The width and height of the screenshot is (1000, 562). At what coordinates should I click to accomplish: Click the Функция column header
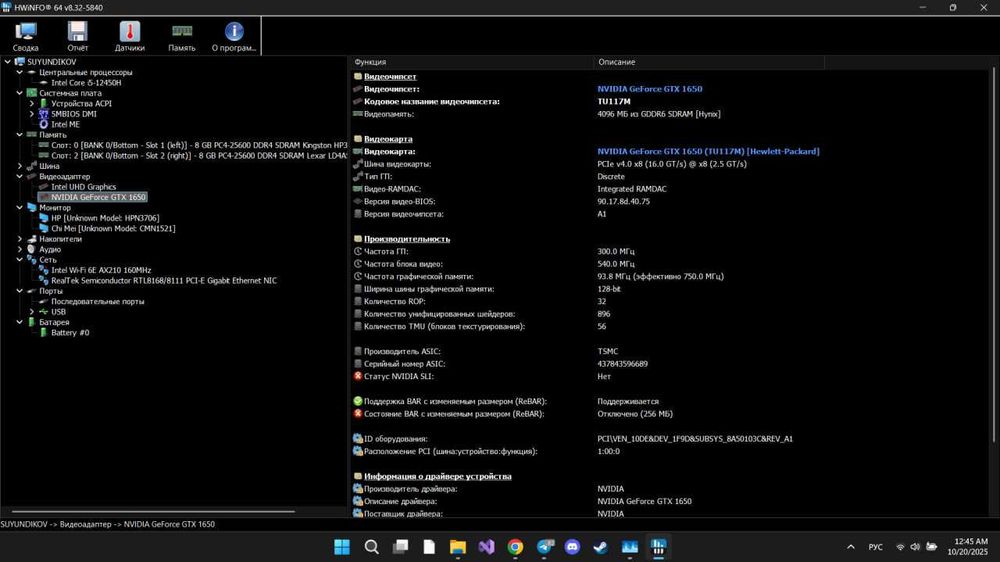[x=471, y=62]
